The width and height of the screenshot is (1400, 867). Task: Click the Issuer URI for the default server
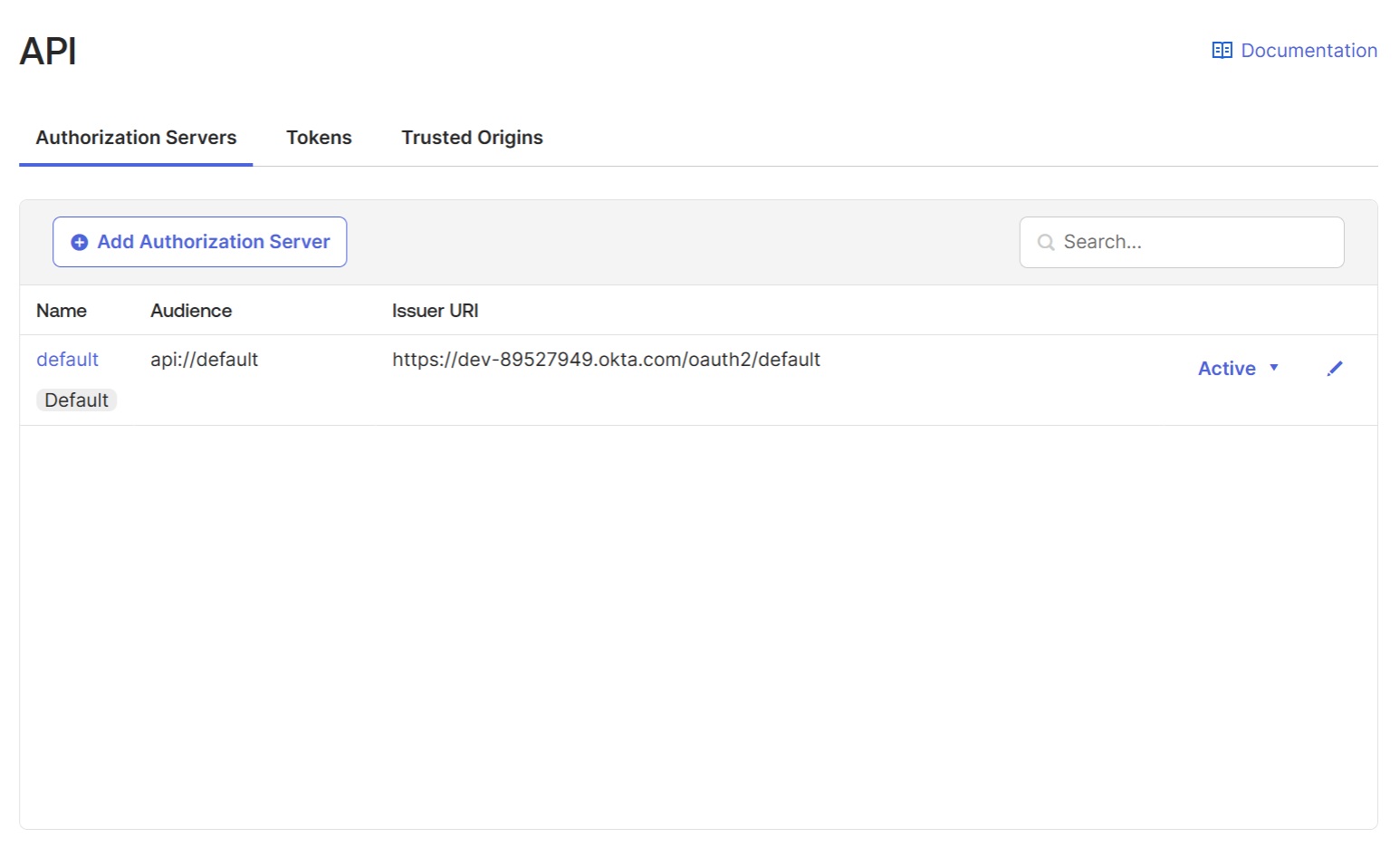tap(606, 359)
